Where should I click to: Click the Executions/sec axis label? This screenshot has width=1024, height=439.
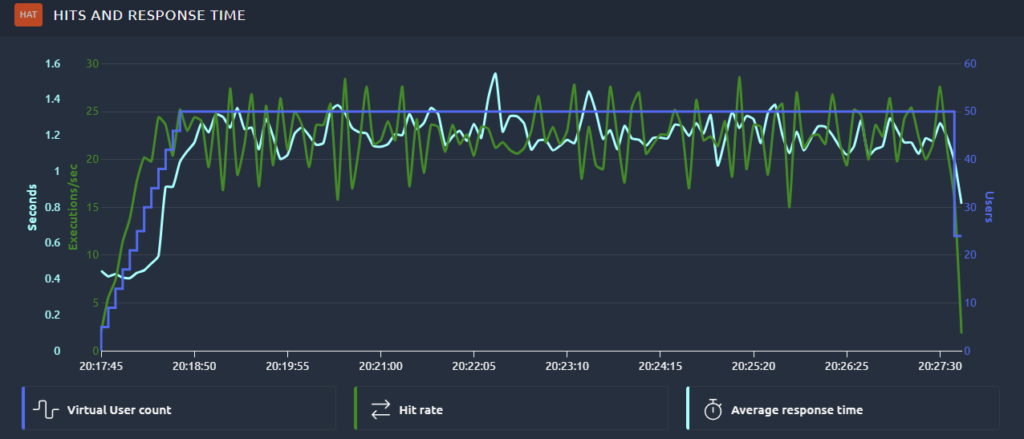point(73,208)
